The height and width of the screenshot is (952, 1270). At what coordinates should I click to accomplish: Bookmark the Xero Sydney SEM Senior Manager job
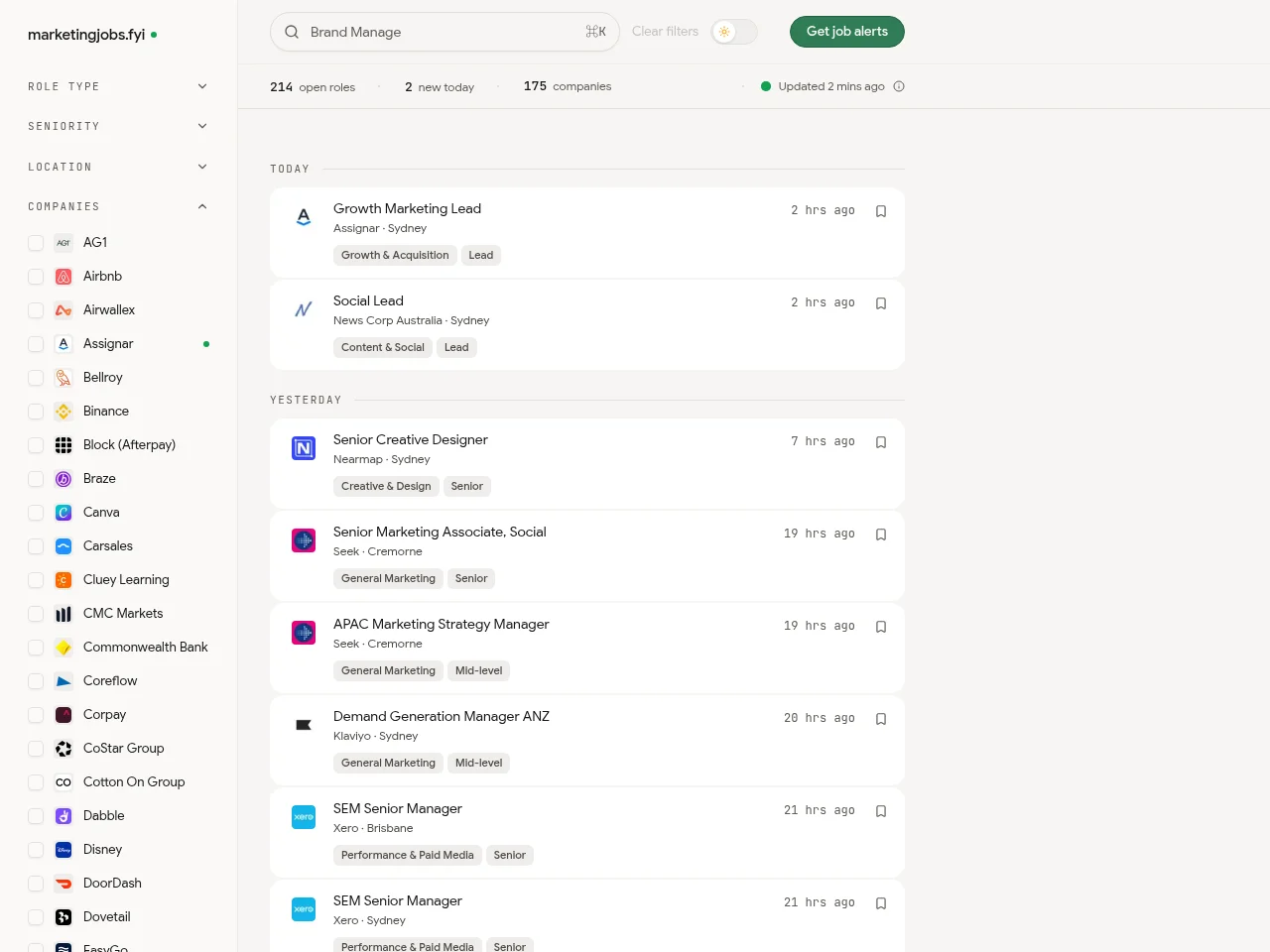coord(881,903)
